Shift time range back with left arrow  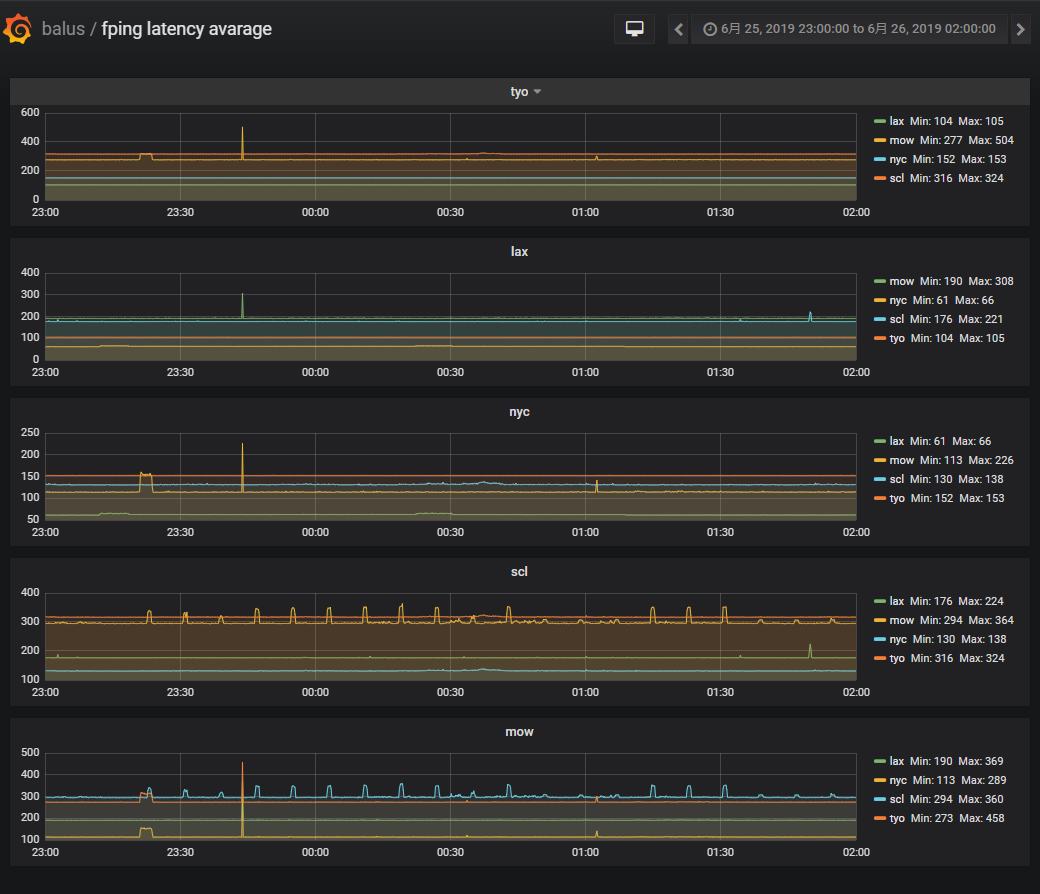(678, 29)
